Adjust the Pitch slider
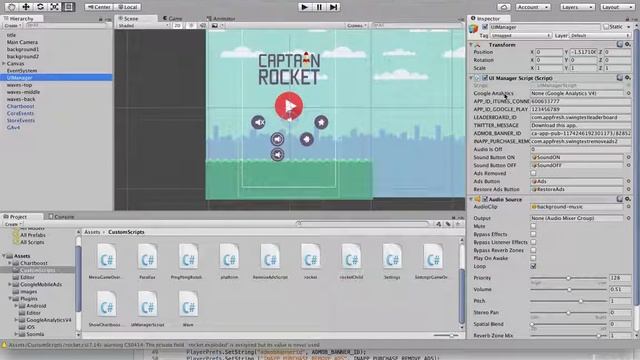Screen dimensions: 640x360 [568, 301]
